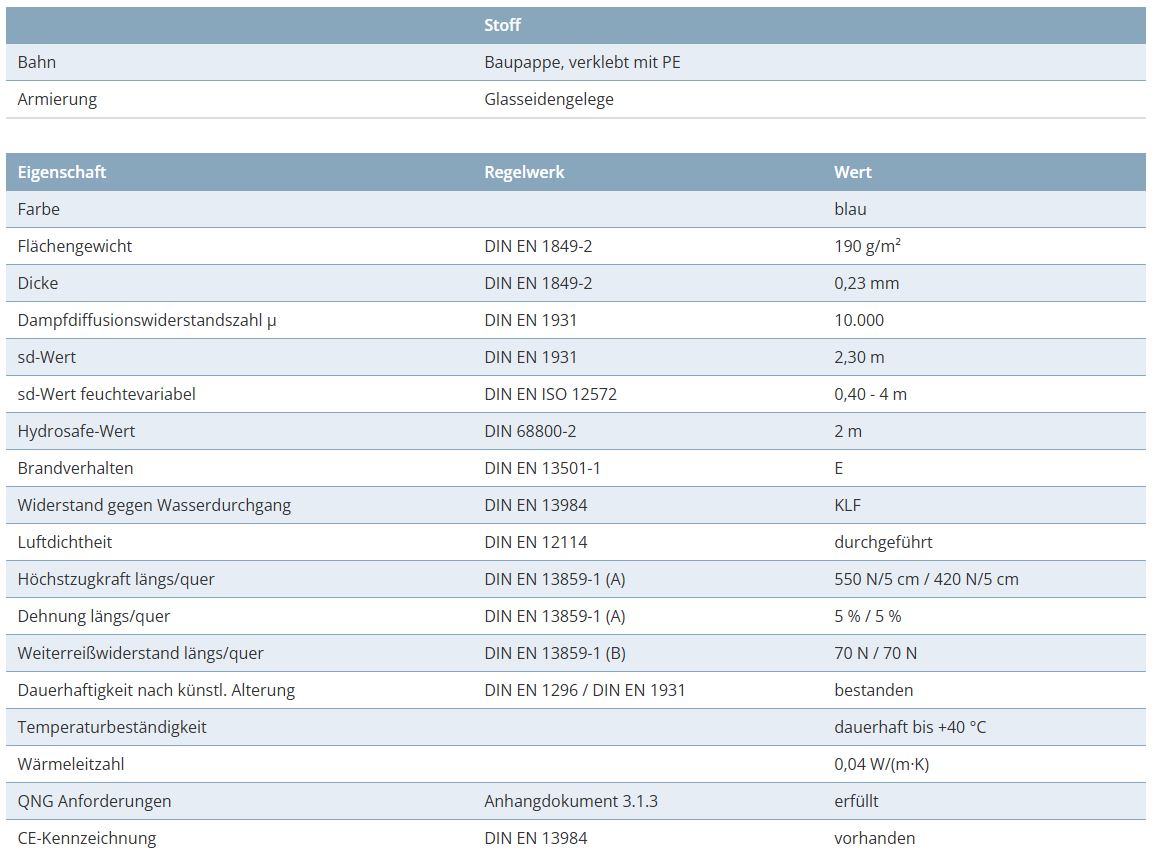Select the 'Hydrosafe-Wert' row label
This screenshot has height=858, width=1154.
coord(77,431)
